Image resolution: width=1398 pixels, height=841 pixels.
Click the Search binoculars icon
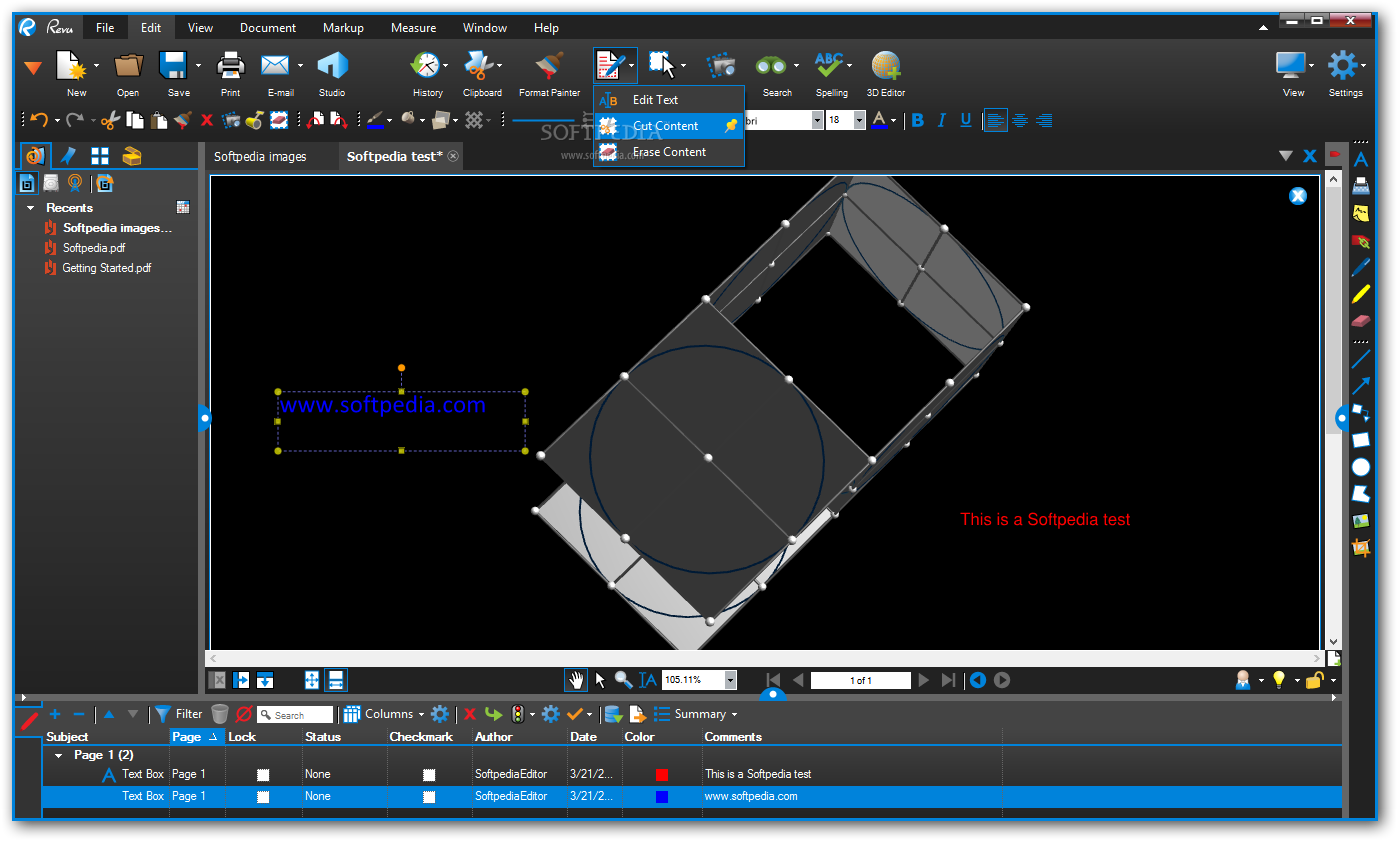[771, 66]
